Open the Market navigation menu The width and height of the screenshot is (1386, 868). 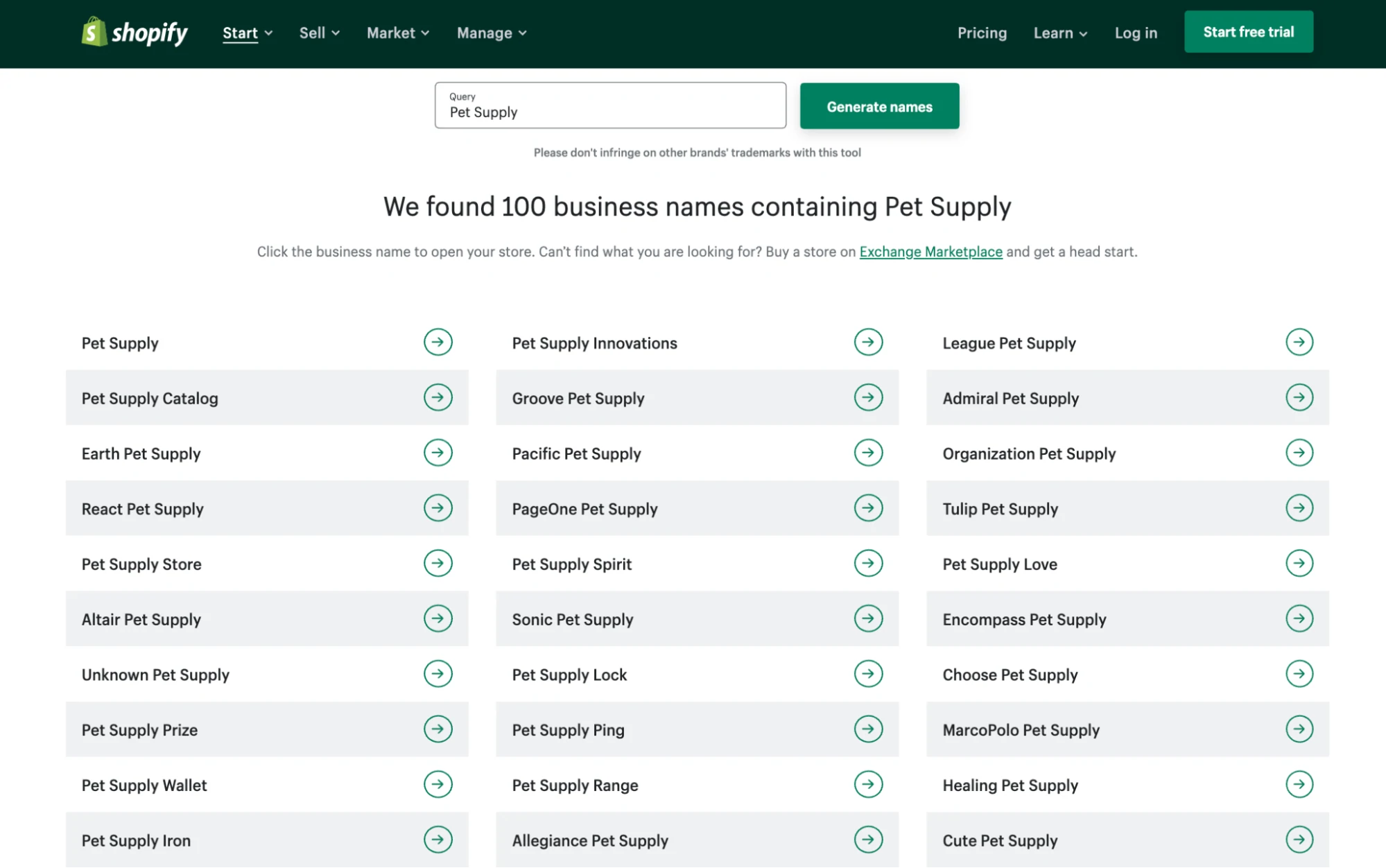[397, 32]
